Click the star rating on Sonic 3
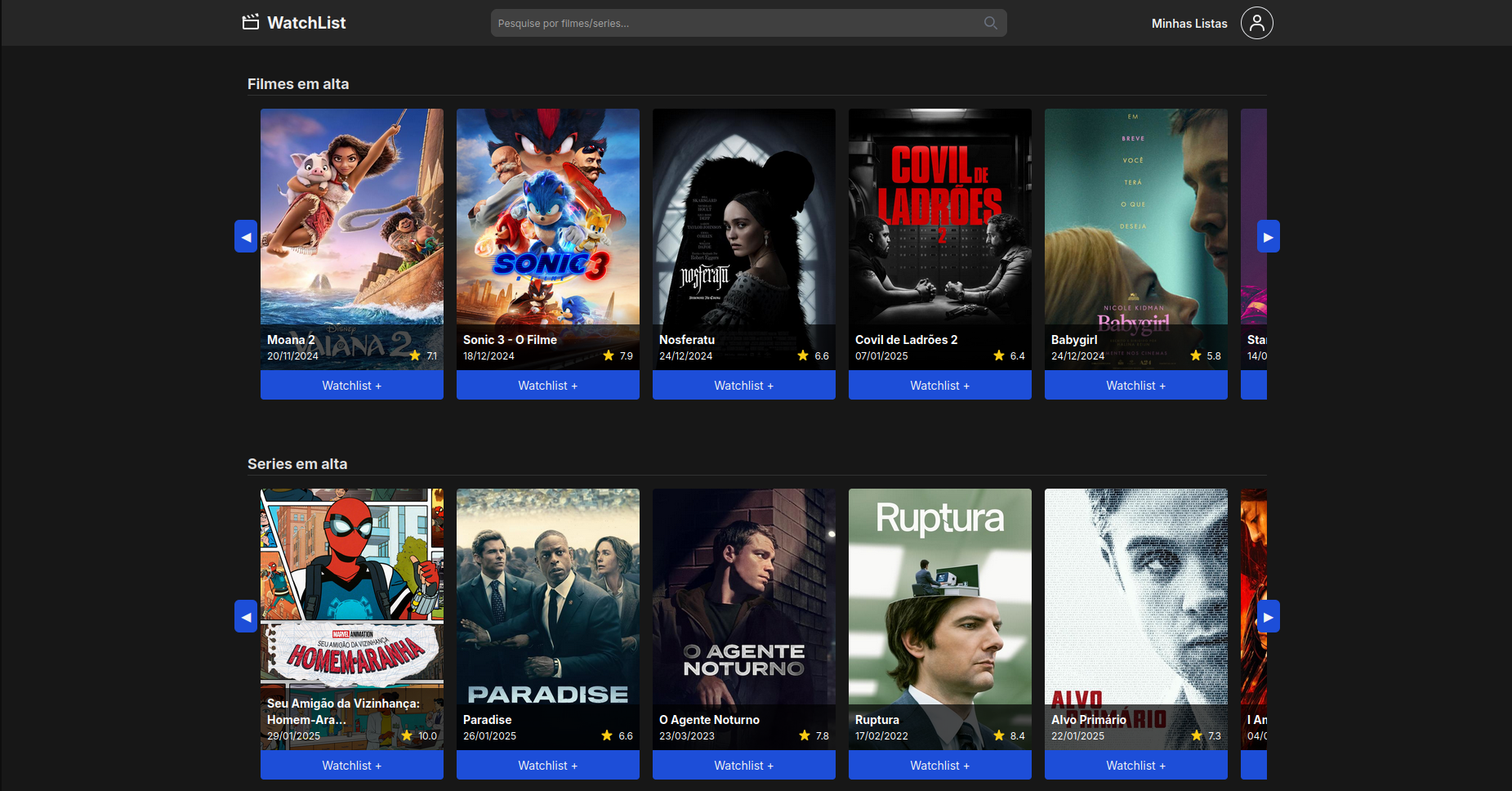Screen dimensions: 1512x791 618,355
